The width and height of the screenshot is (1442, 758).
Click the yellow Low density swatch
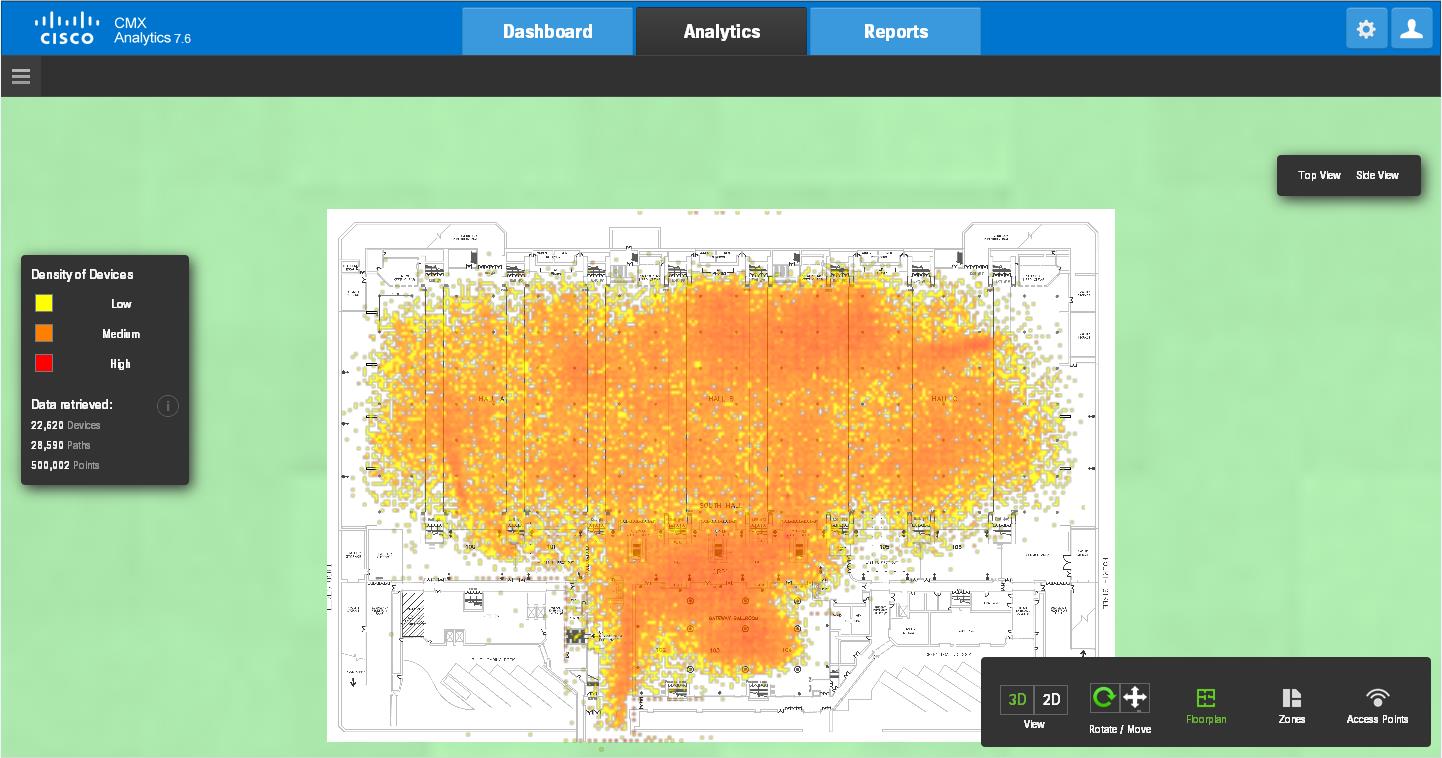point(44,303)
